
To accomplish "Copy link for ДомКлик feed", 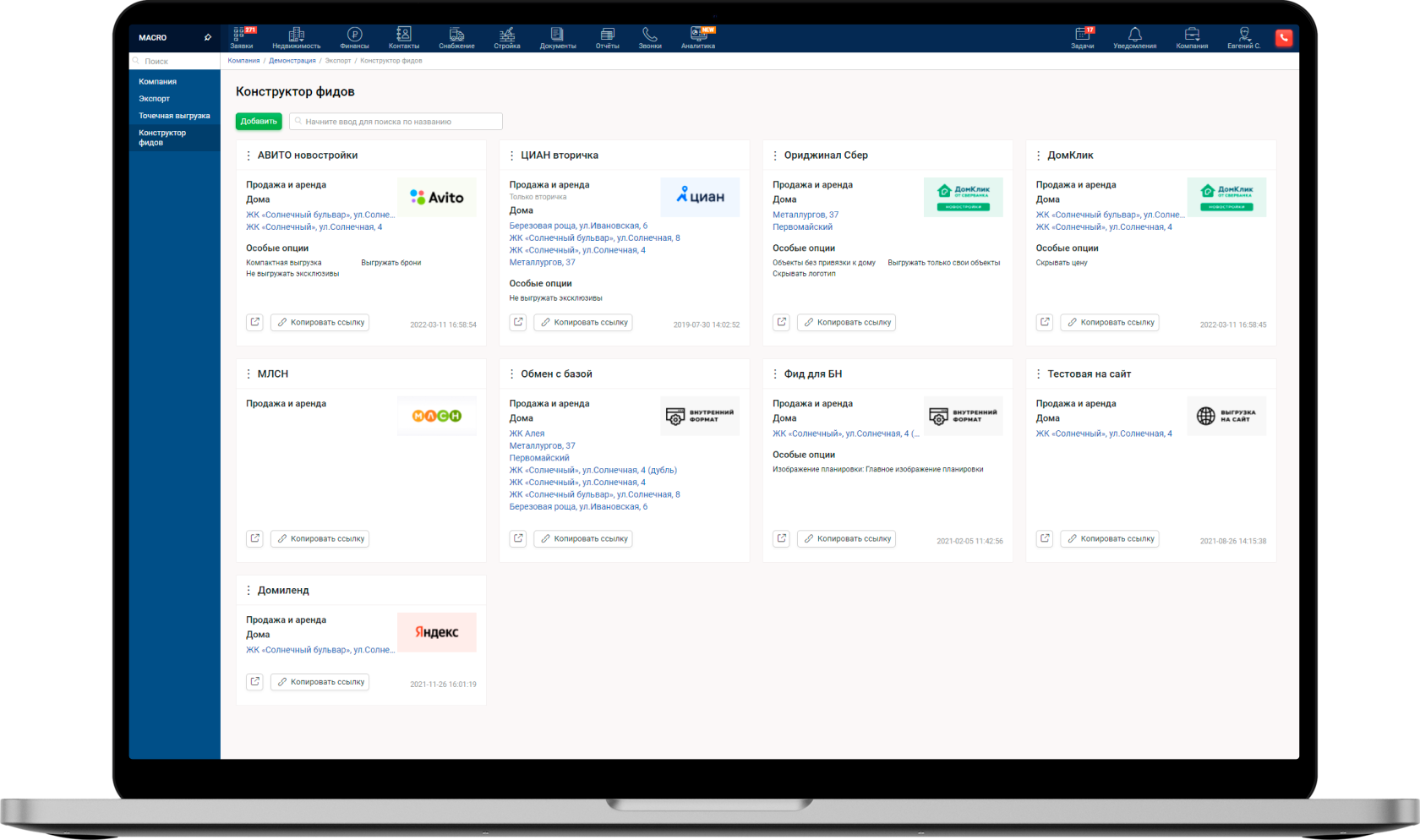I will point(1110,322).
